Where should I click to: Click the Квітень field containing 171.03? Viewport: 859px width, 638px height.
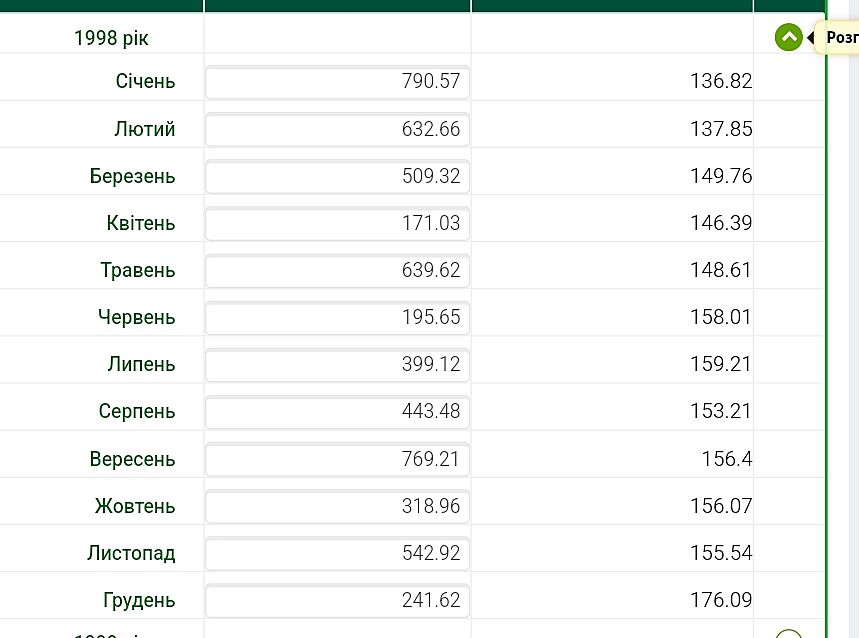(337, 223)
